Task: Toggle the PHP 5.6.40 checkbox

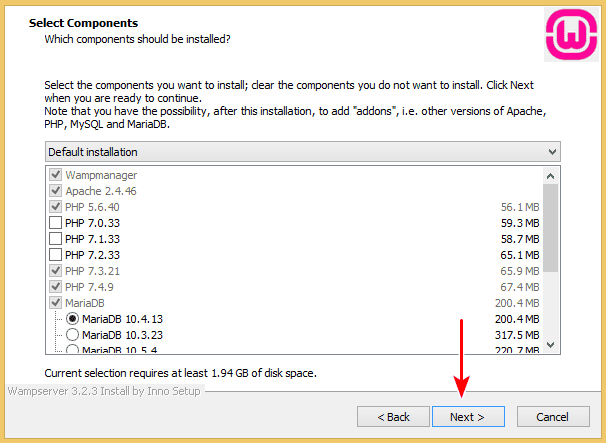Action: click(55, 206)
